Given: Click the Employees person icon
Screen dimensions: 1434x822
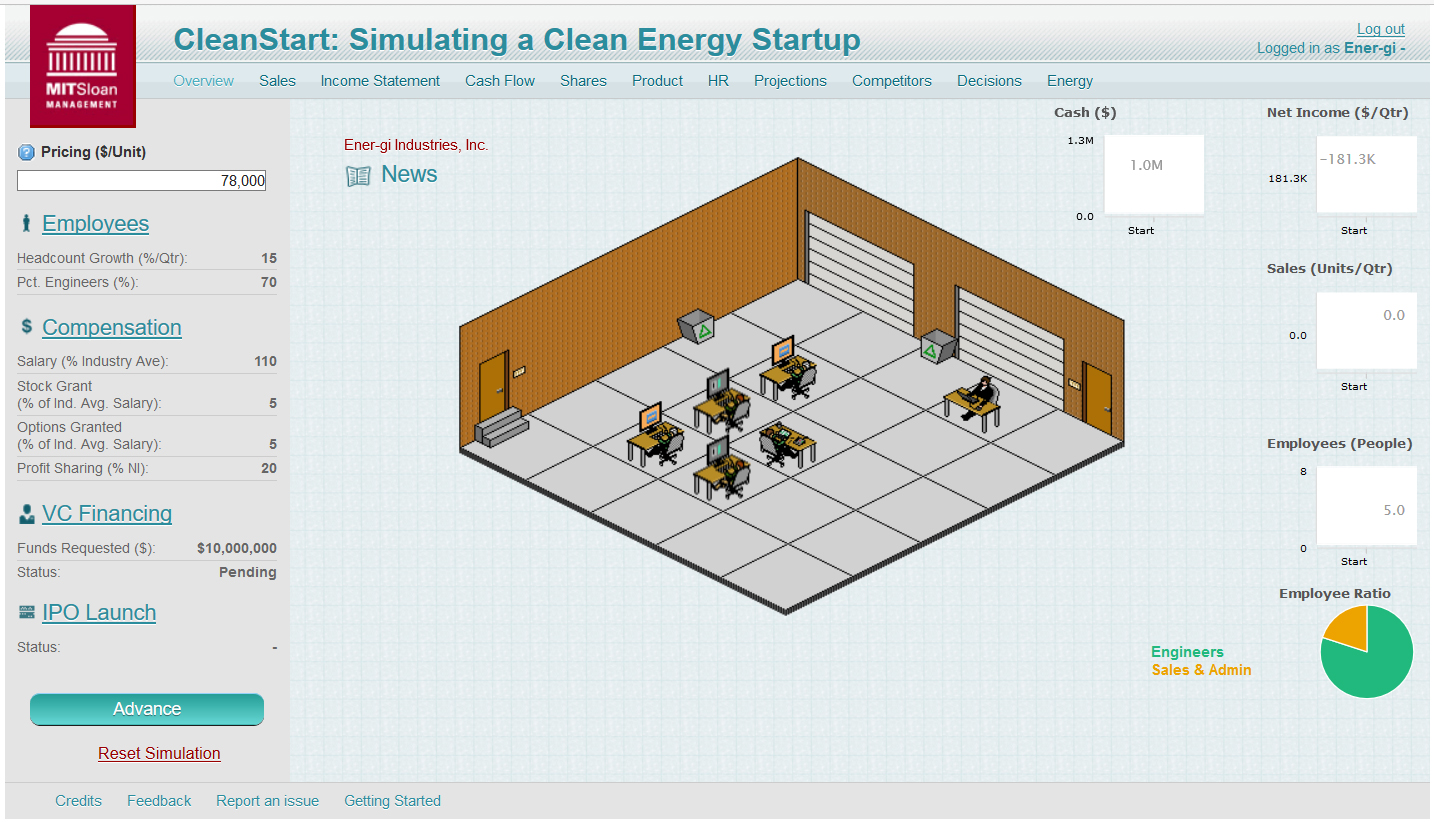Looking at the screenshot, I should [x=26, y=222].
